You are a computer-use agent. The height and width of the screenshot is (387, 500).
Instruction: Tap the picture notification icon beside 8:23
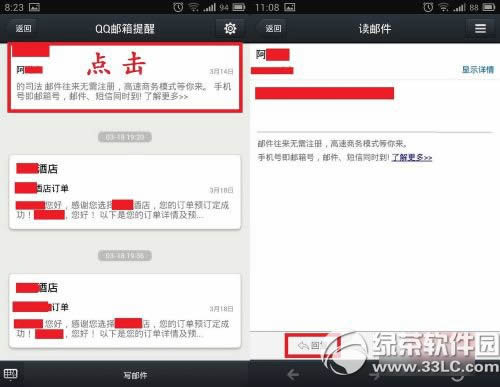point(34,7)
